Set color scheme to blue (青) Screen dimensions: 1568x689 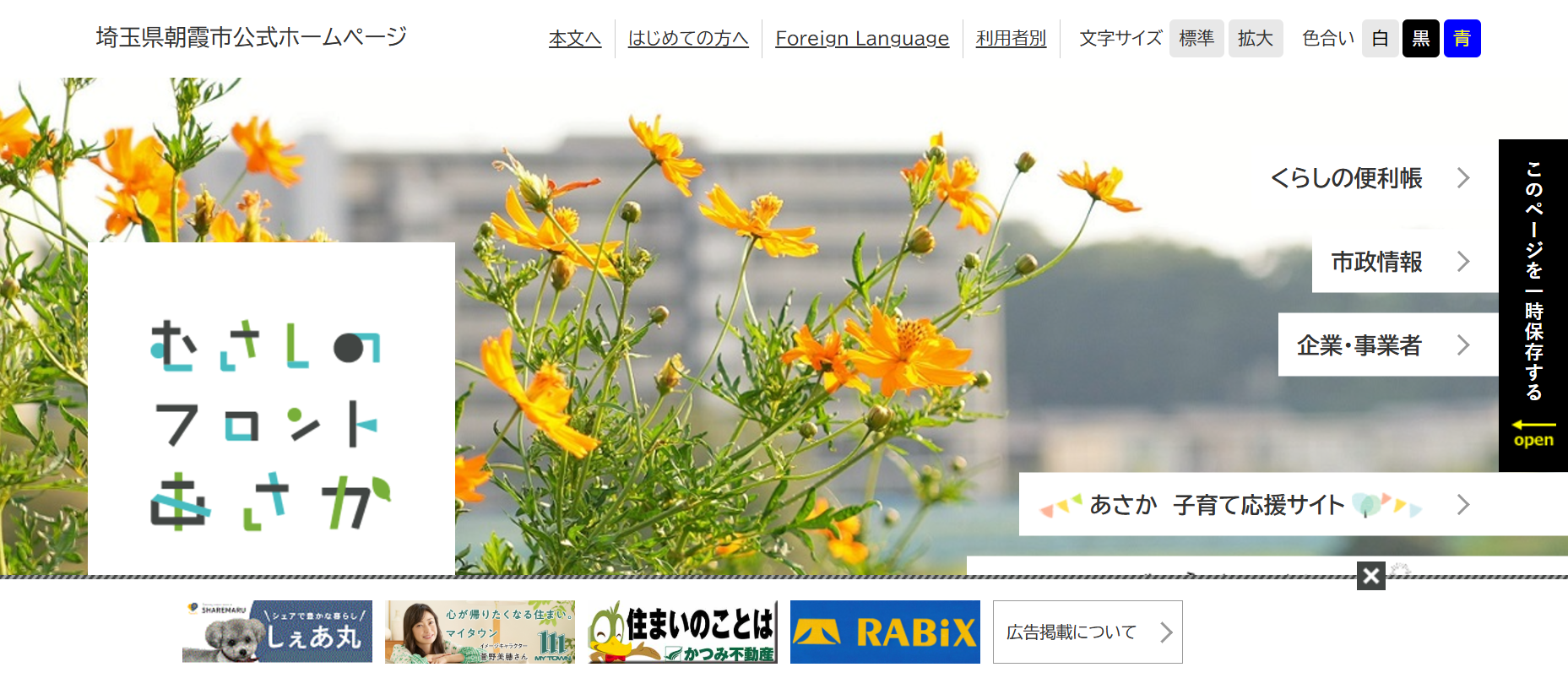click(1462, 38)
